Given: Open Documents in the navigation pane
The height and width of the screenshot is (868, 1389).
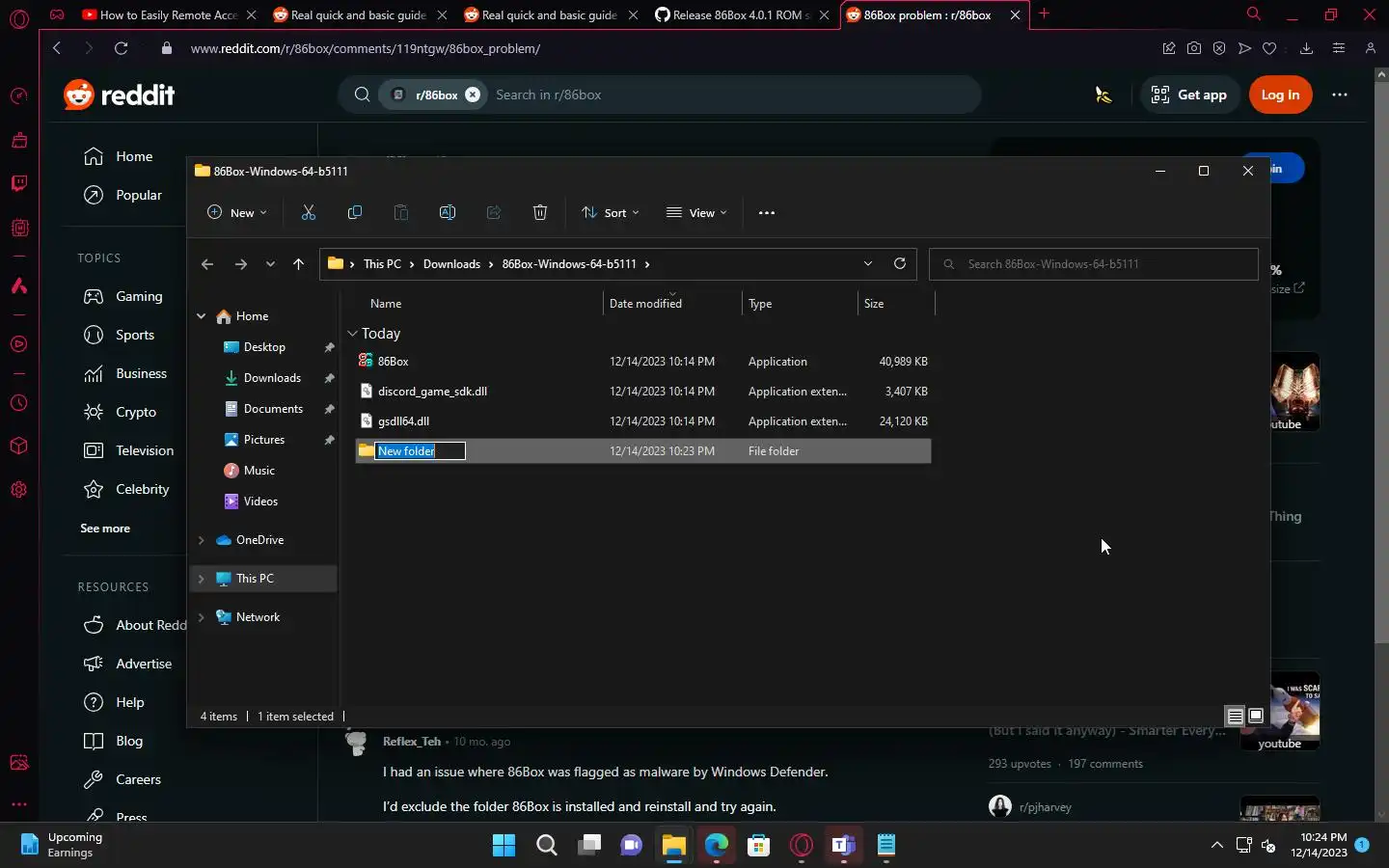Looking at the screenshot, I should (x=273, y=409).
